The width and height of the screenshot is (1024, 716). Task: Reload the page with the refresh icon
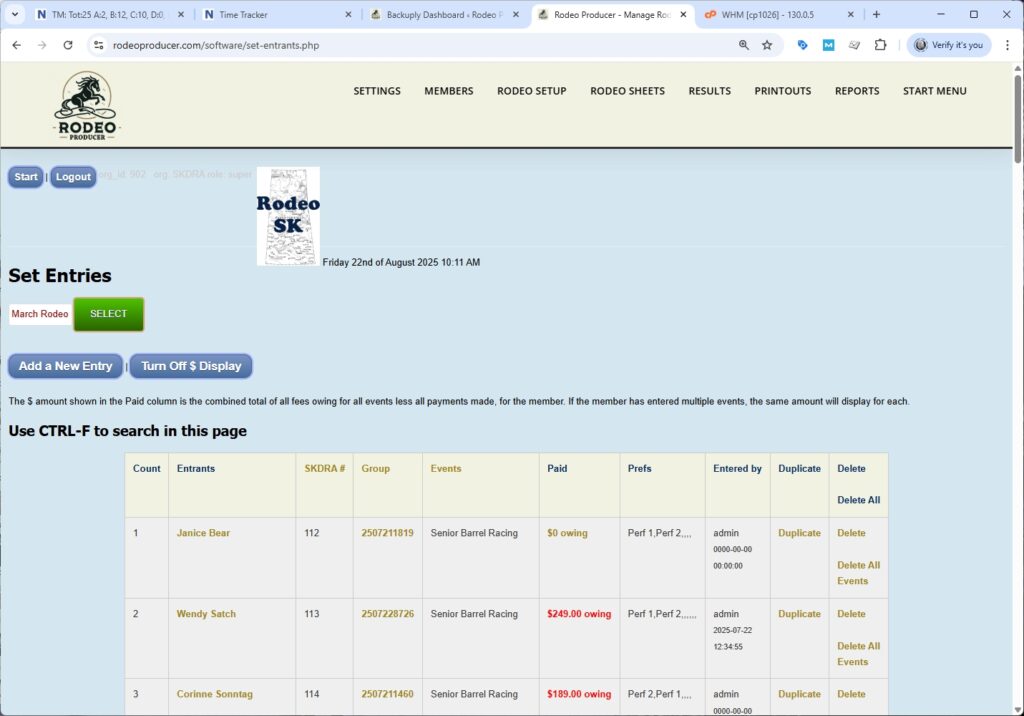pos(68,45)
